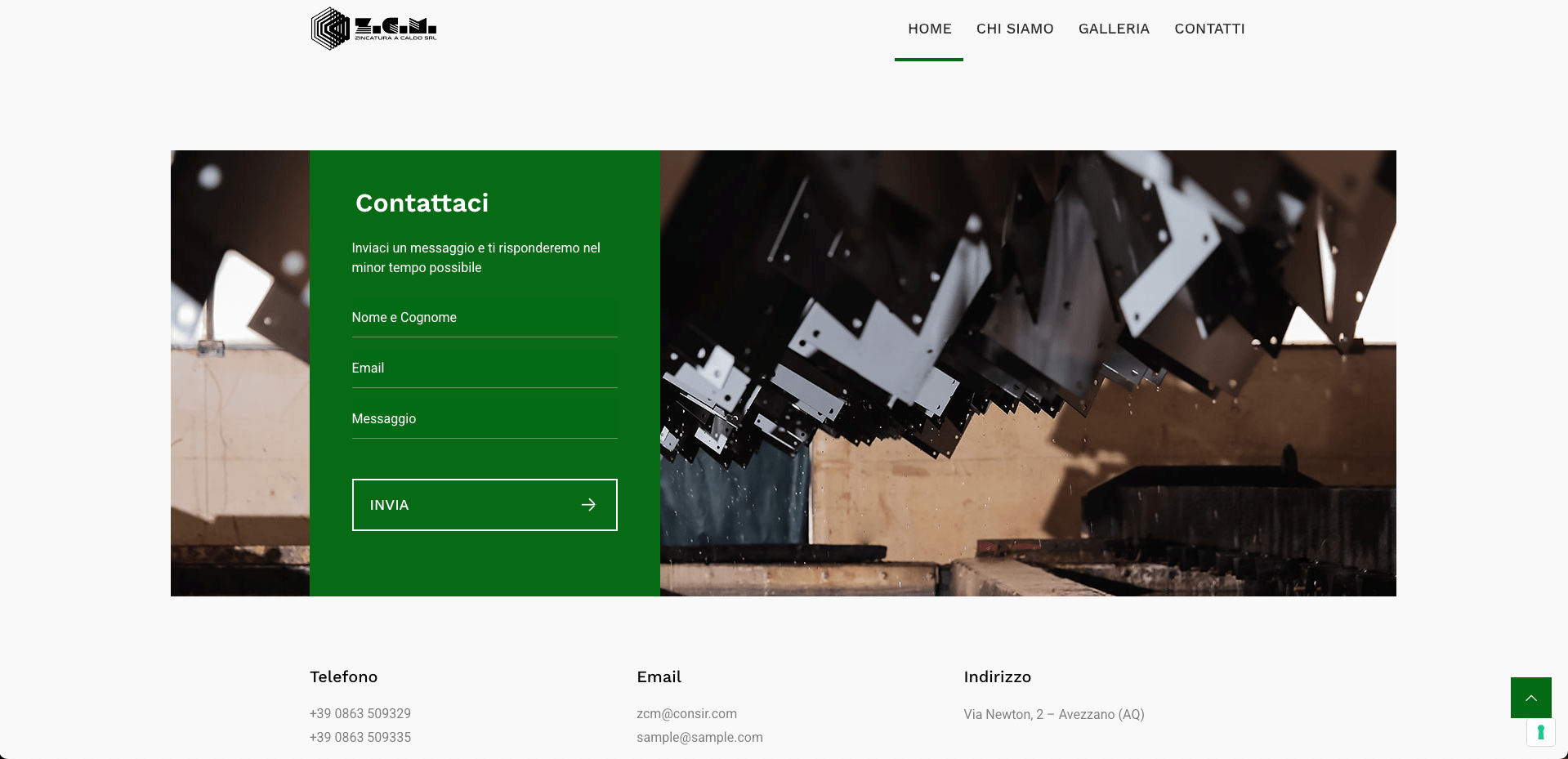This screenshot has width=1568, height=759.
Task: Click the green scroll-to-top arrow button
Action: (x=1531, y=698)
